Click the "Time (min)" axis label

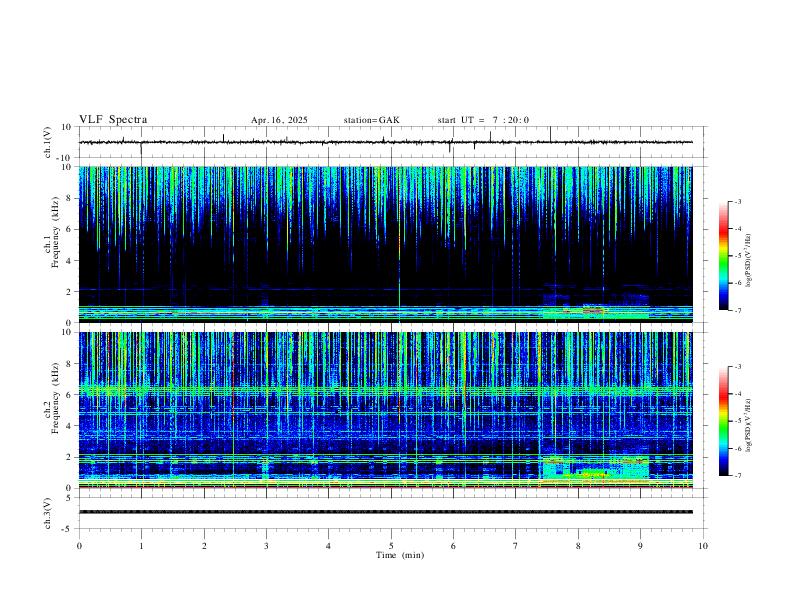point(400,555)
